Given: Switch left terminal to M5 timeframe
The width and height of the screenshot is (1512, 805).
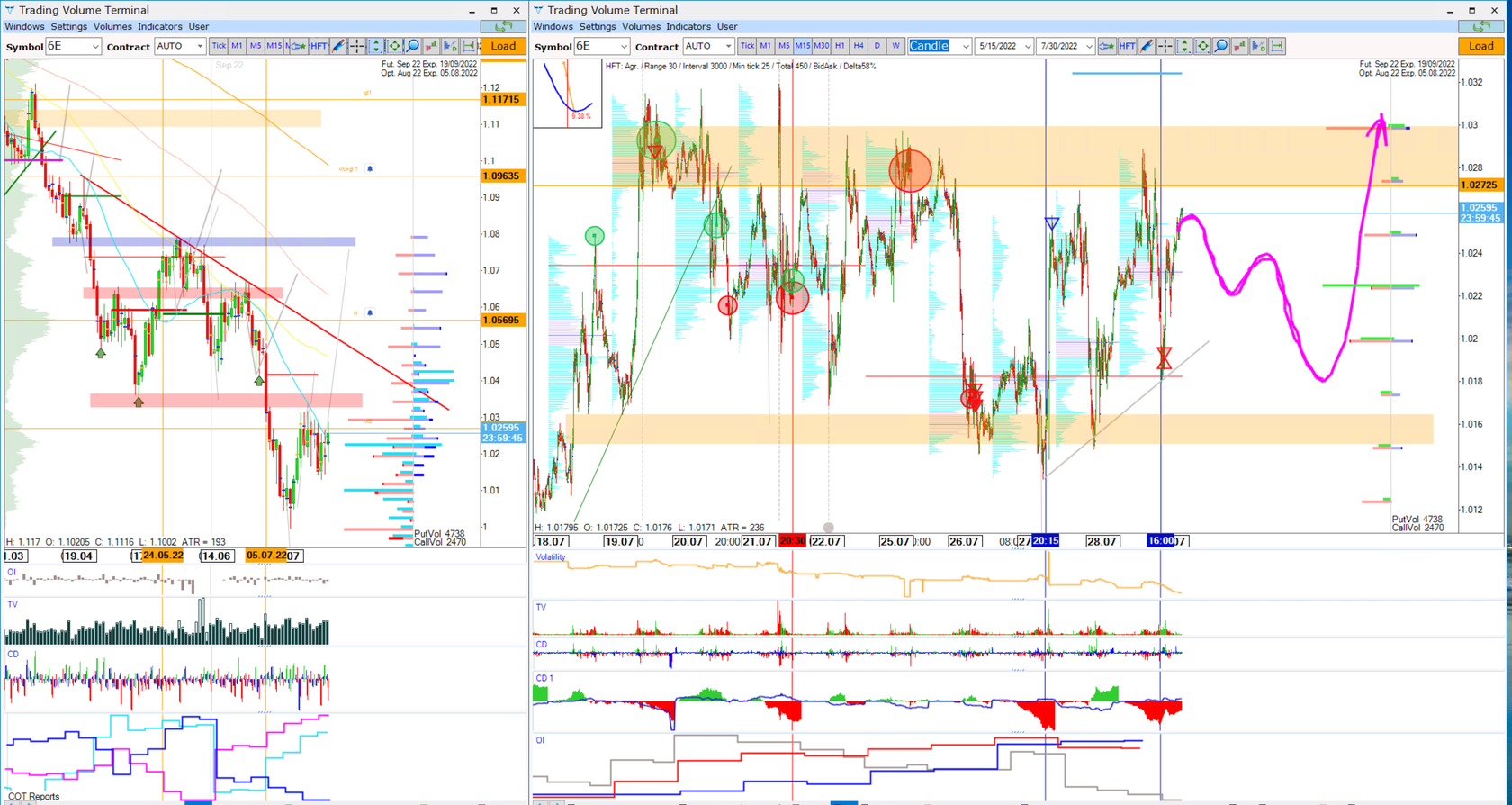Looking at the screenshot, I should pyautogui.click(x=256, y=46).
